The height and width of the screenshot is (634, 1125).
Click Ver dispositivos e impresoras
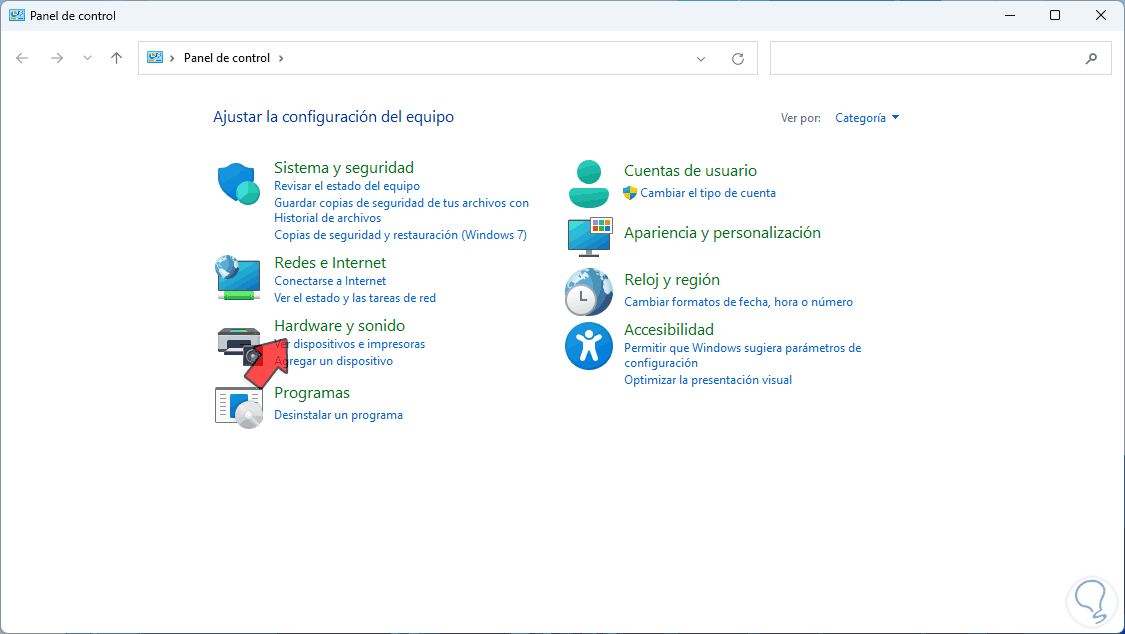(x=349, y=344)
